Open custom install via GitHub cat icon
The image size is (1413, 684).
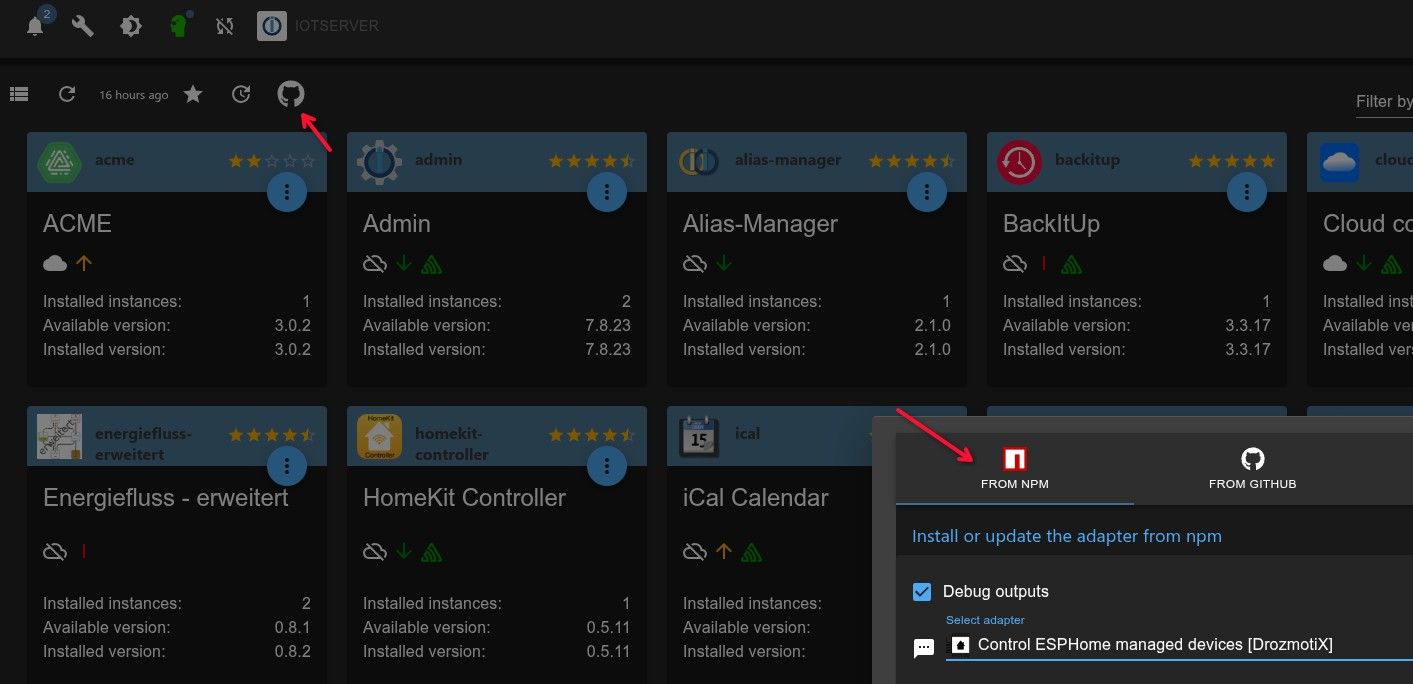pyautogui.click(x=290, y=94)
